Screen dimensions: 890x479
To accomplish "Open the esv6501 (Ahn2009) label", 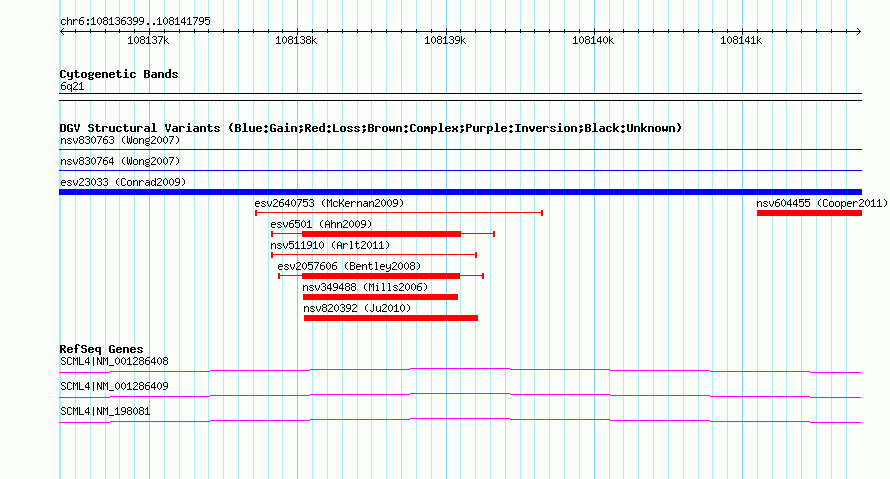I will (321, 224).
